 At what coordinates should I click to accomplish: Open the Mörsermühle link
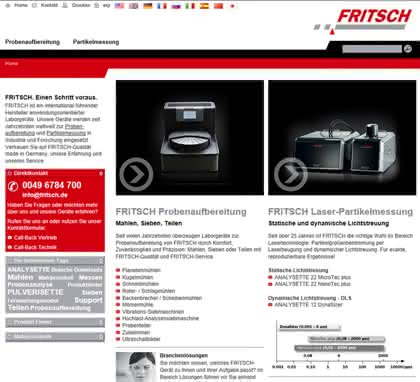tap(137, 305)
